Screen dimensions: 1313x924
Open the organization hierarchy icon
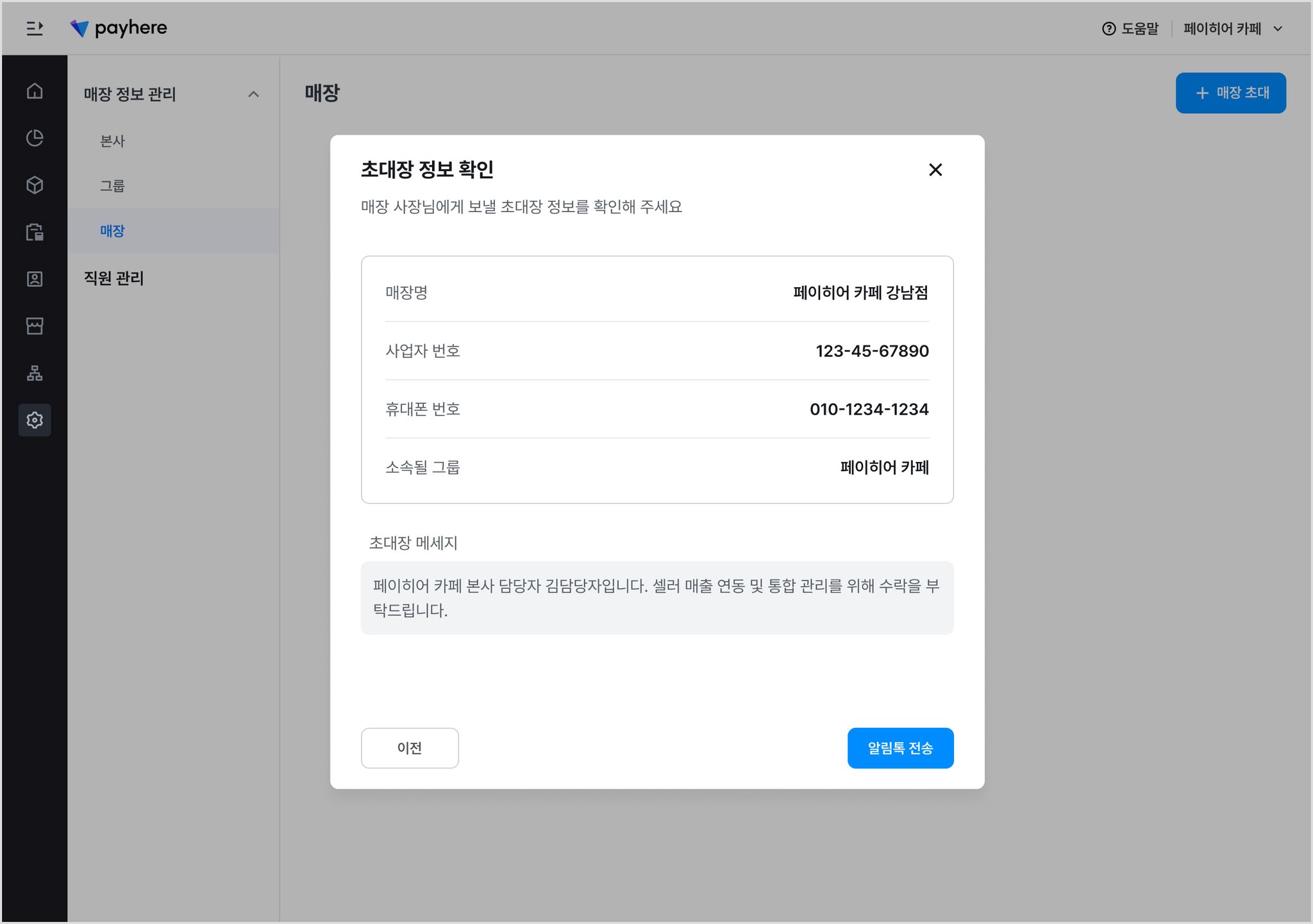[35, 373]
